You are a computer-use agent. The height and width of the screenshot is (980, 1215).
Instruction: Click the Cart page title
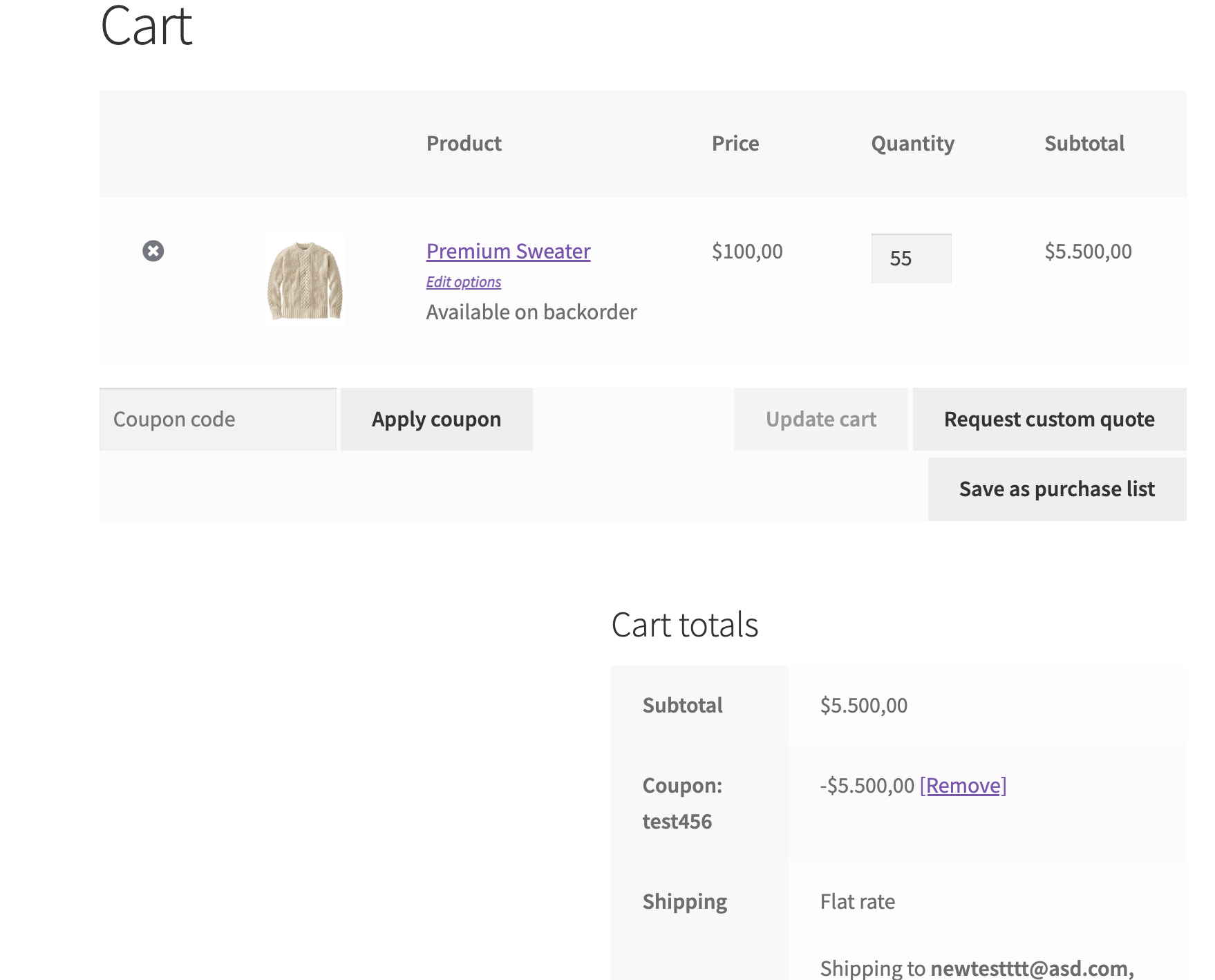(147, 26)
